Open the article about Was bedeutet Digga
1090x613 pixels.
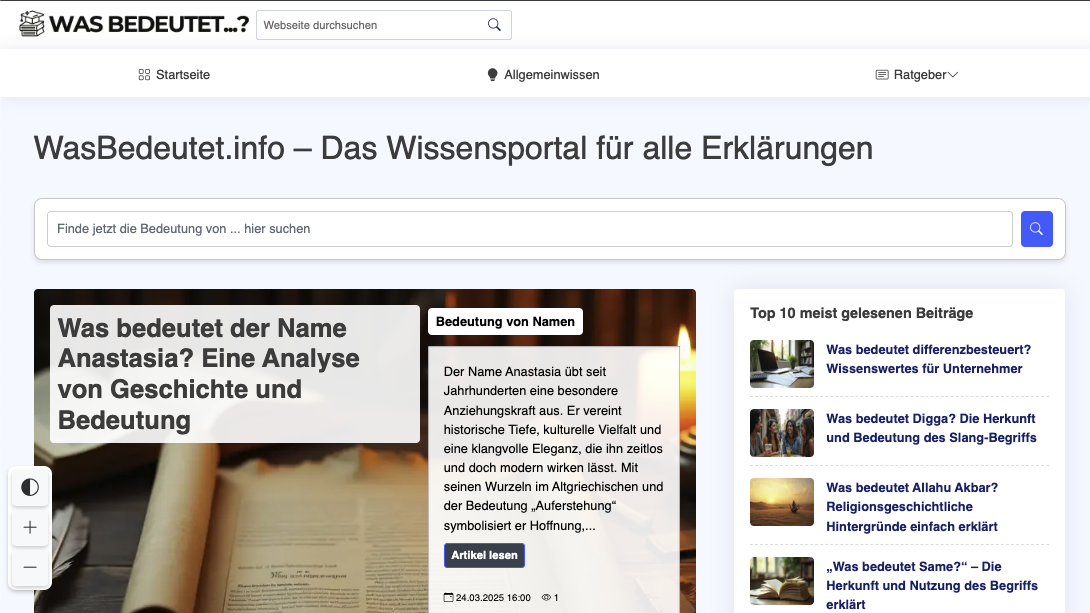pyautogui.click(x=929, y=427)
